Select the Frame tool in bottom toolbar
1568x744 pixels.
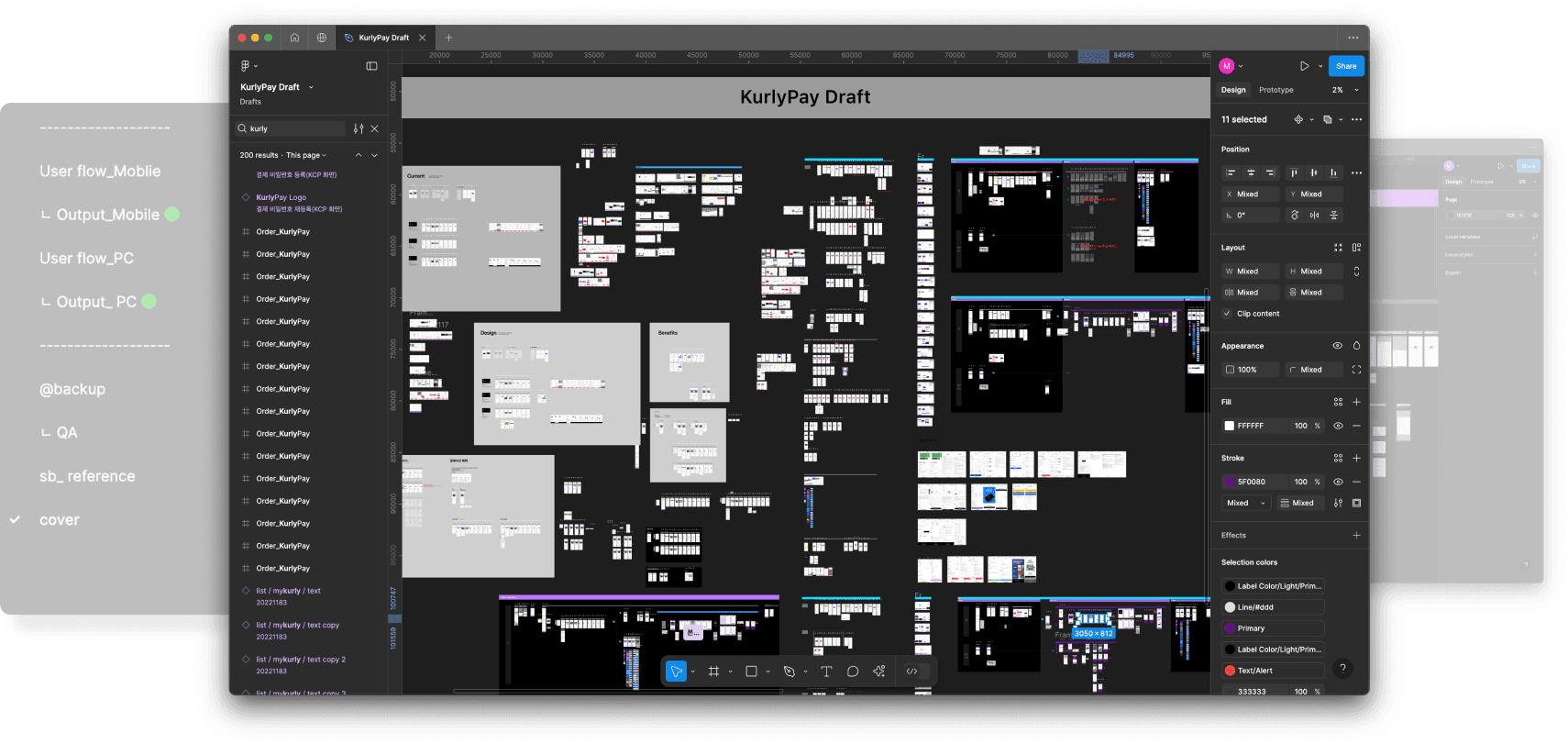[713, 672]
